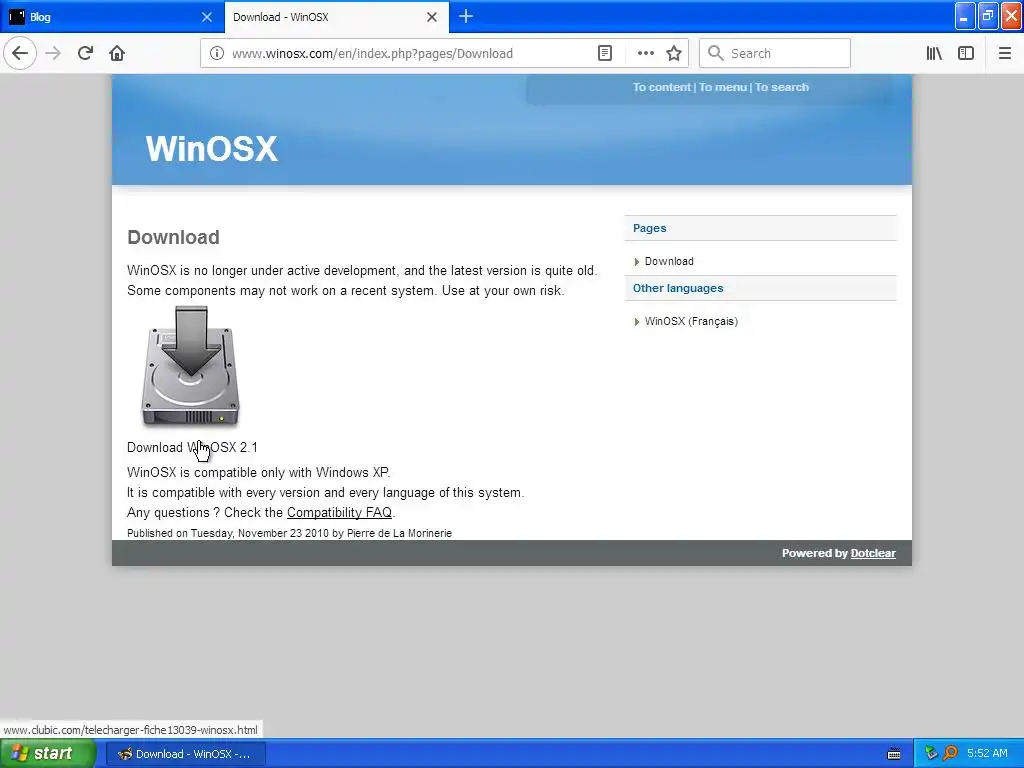Click the forward navigation arrow
1024x768 pixels.
tap(54, 53)
